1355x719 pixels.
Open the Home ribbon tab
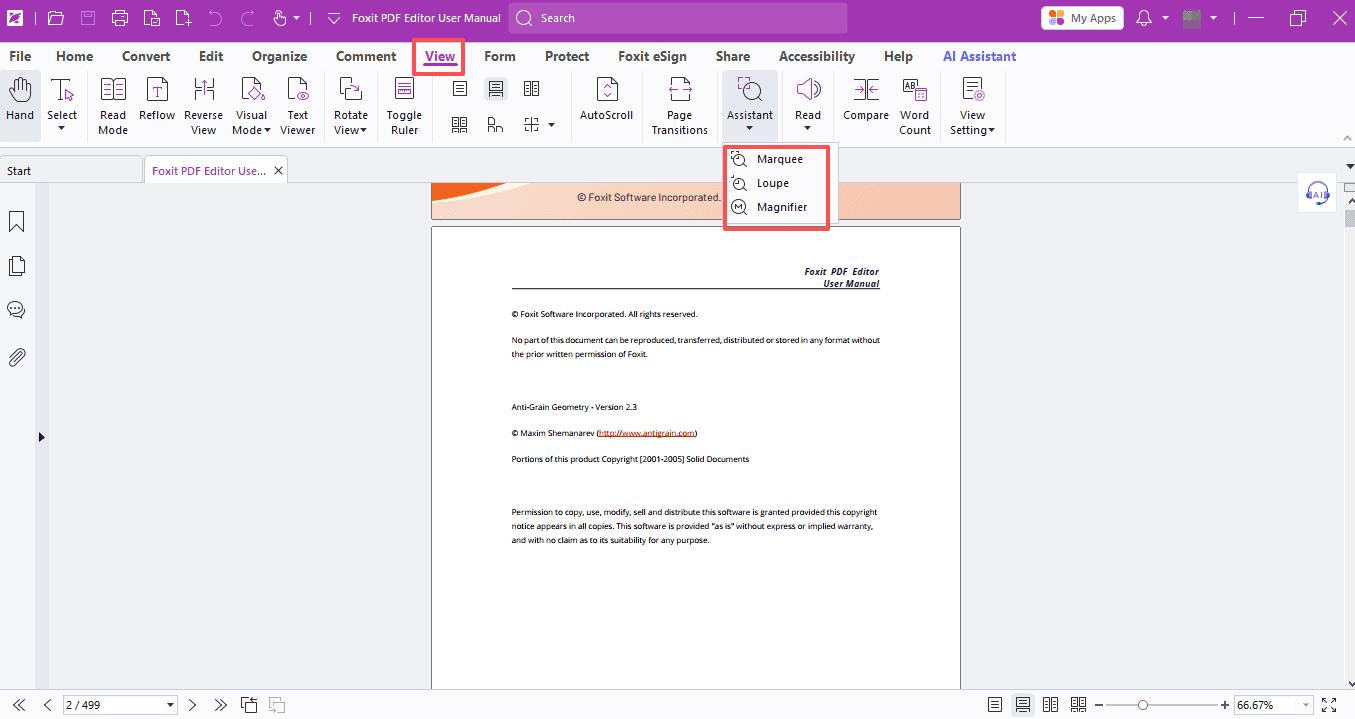tap(75, 56)
